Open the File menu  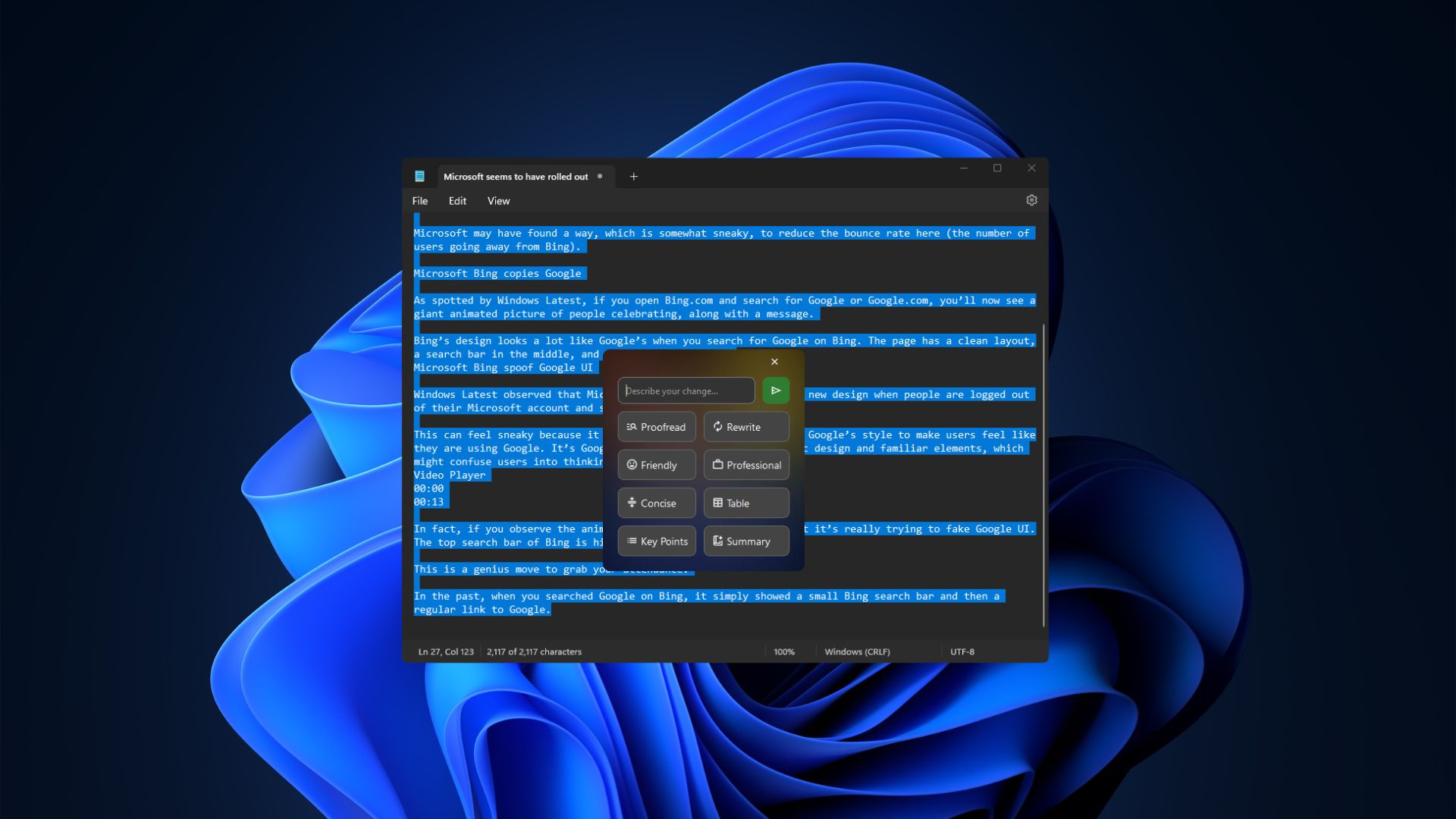[x=419, y=201]
